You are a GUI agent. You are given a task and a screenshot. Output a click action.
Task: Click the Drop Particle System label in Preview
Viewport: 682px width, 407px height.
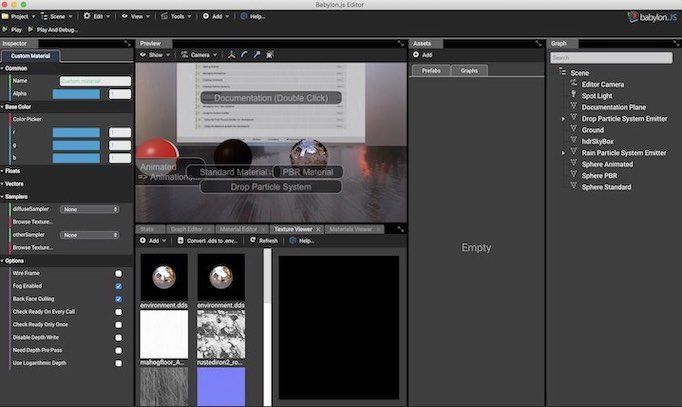point(271,187)
